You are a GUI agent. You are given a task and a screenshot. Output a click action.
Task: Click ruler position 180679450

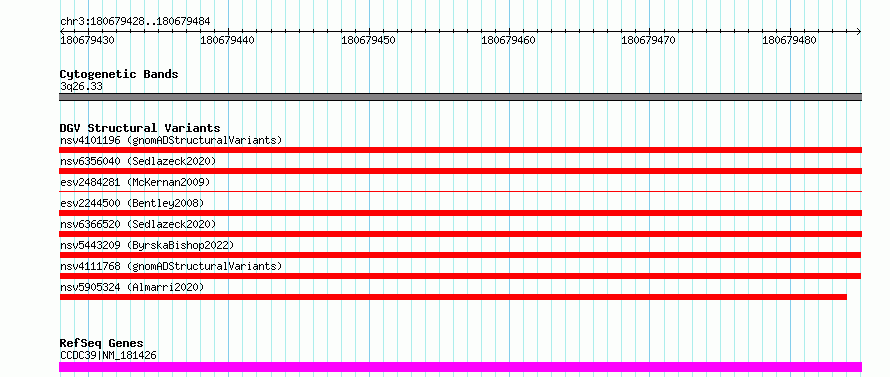coord(368,40)
